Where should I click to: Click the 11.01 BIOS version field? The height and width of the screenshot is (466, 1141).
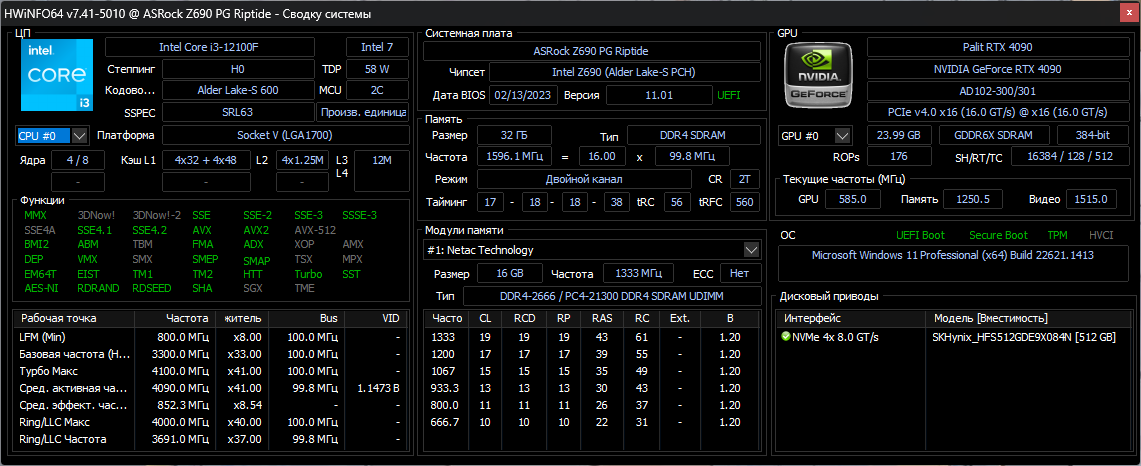click(x=659, y=95)
